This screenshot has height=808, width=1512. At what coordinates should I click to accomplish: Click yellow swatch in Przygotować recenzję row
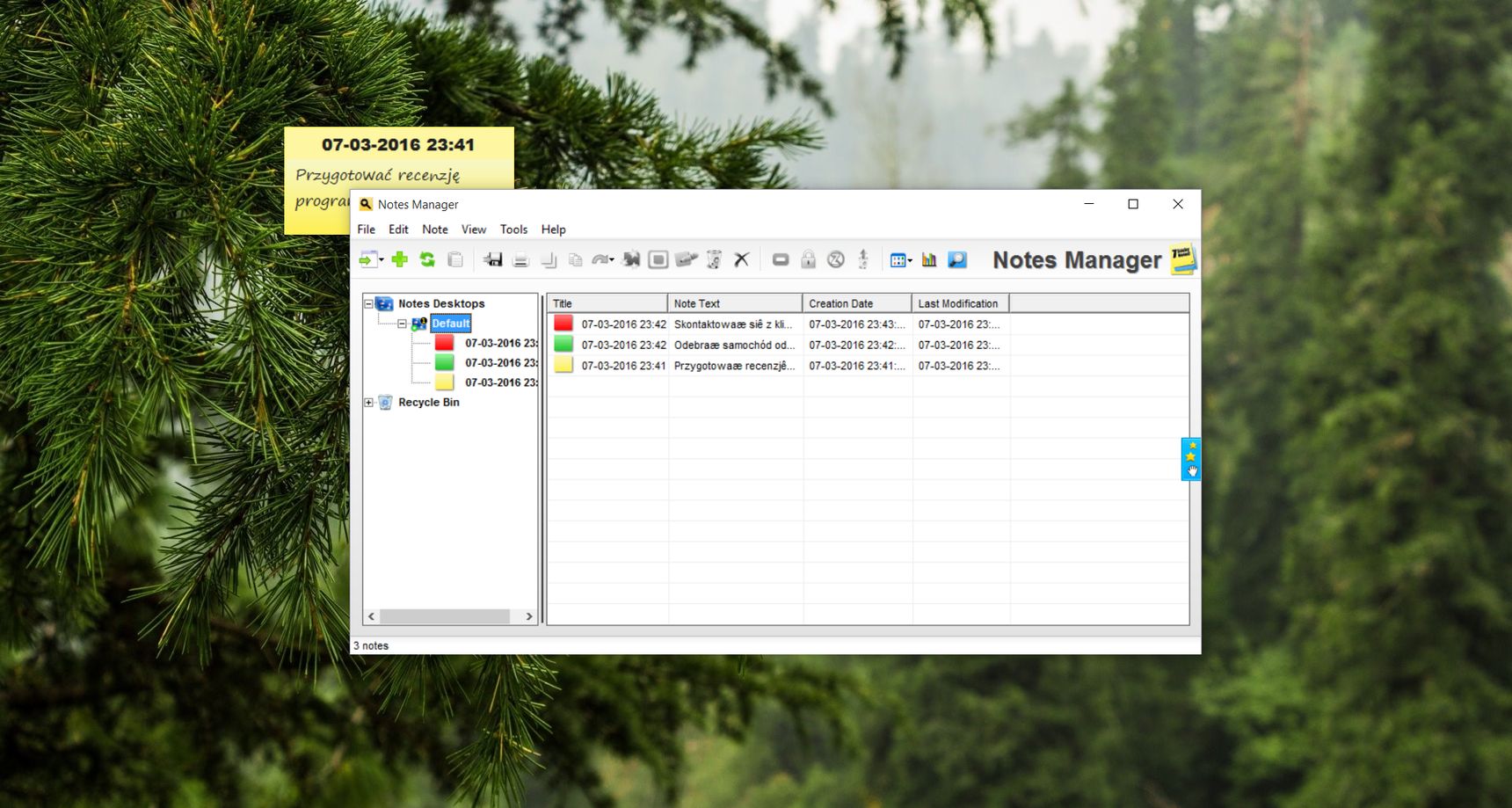click(x=563, y=365)
